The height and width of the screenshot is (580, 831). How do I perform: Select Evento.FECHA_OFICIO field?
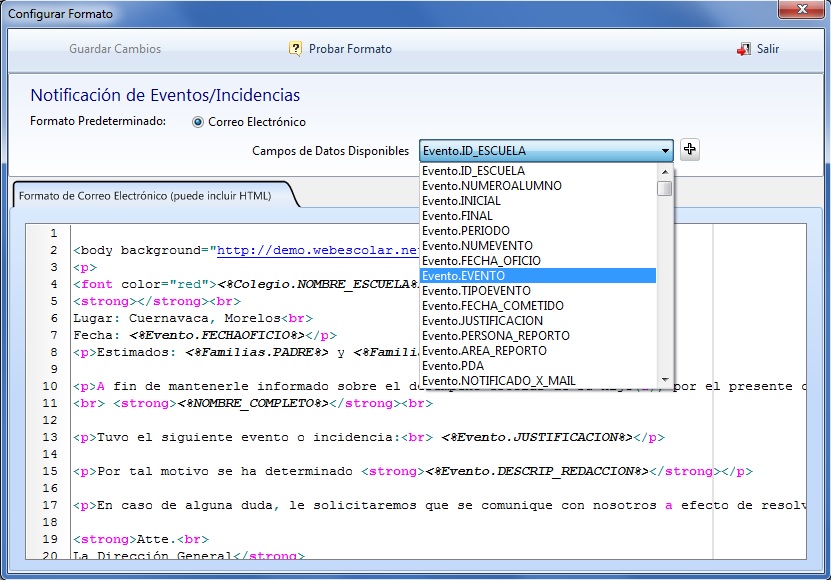[x=538, y=261]
